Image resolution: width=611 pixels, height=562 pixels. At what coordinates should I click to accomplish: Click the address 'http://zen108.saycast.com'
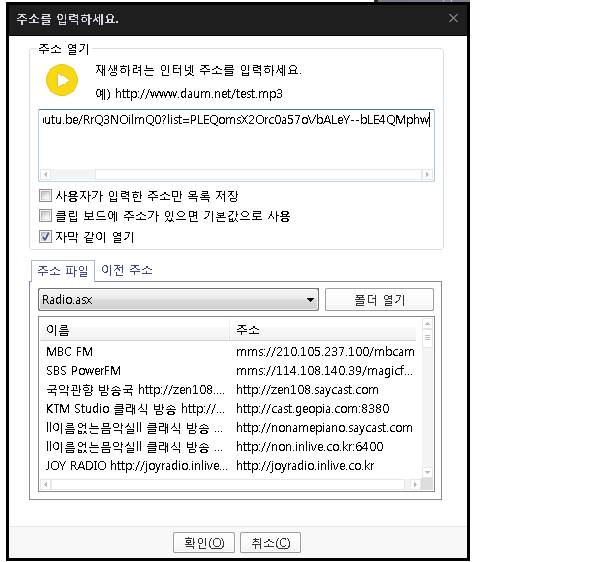307,390
